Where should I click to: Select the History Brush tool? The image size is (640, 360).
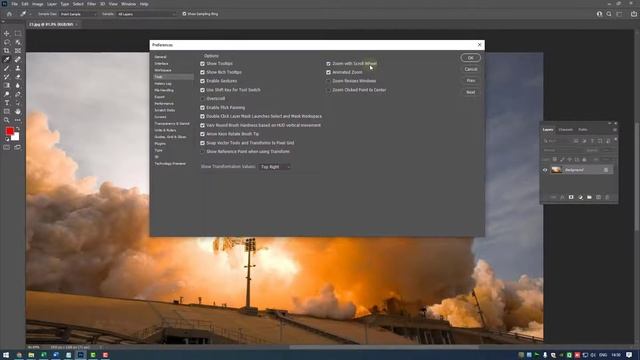[x=7, y=77]
